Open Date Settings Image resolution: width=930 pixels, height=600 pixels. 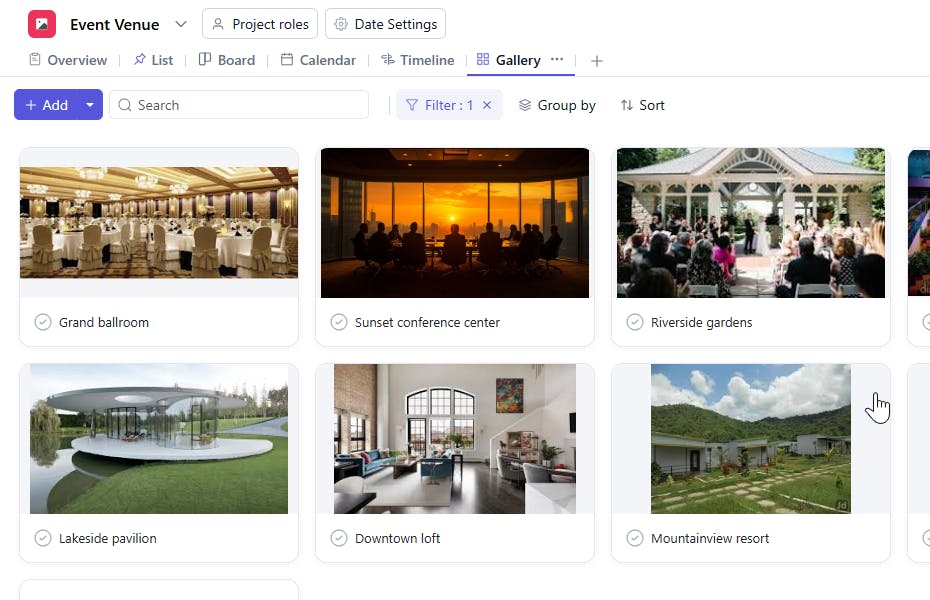pyautogui.click(x=386, y=24)
